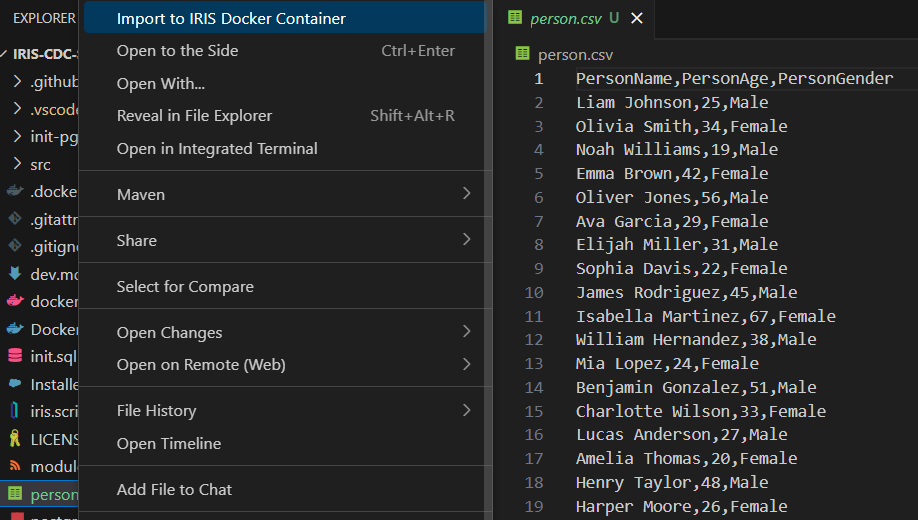Click the iris.script file icon

click(x=14, y=411)
